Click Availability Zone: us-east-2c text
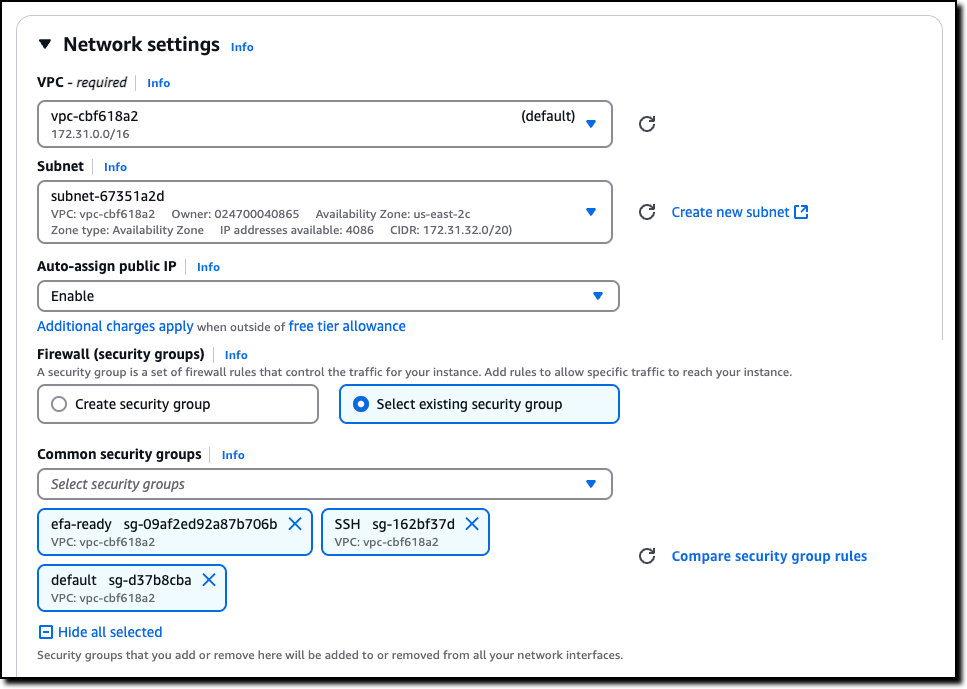The height and width of the screenshot is (689, 967). pyautogui.click(x=393, y=214)
